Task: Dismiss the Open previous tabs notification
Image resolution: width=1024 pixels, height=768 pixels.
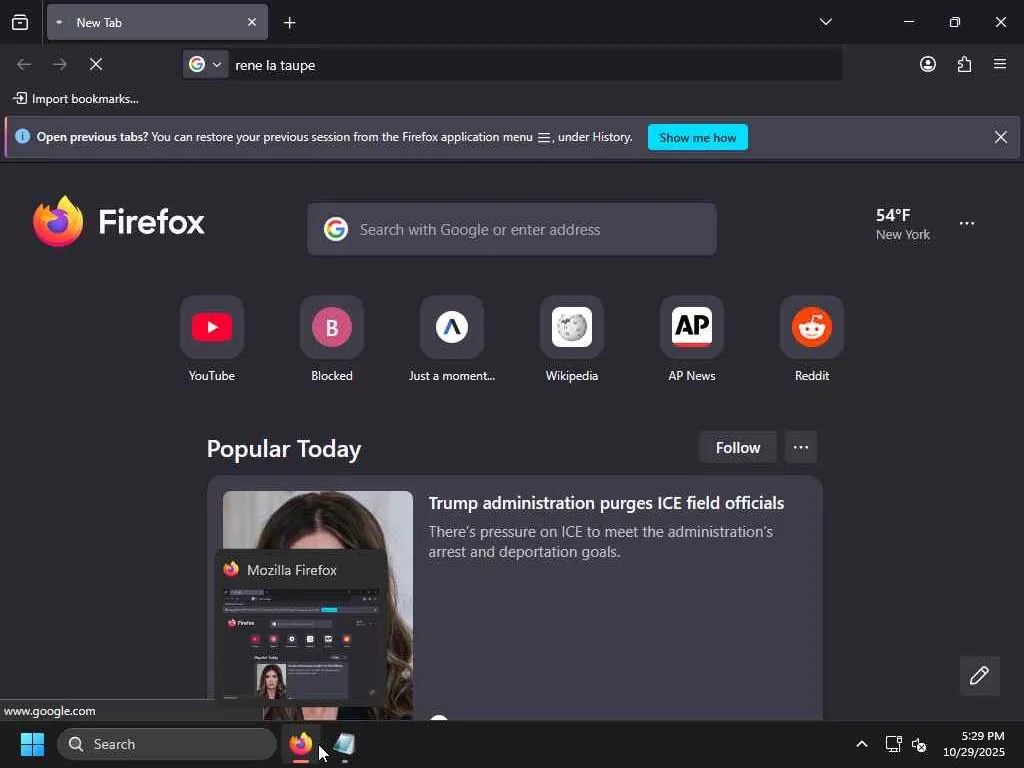Action: pos(1000,137)
